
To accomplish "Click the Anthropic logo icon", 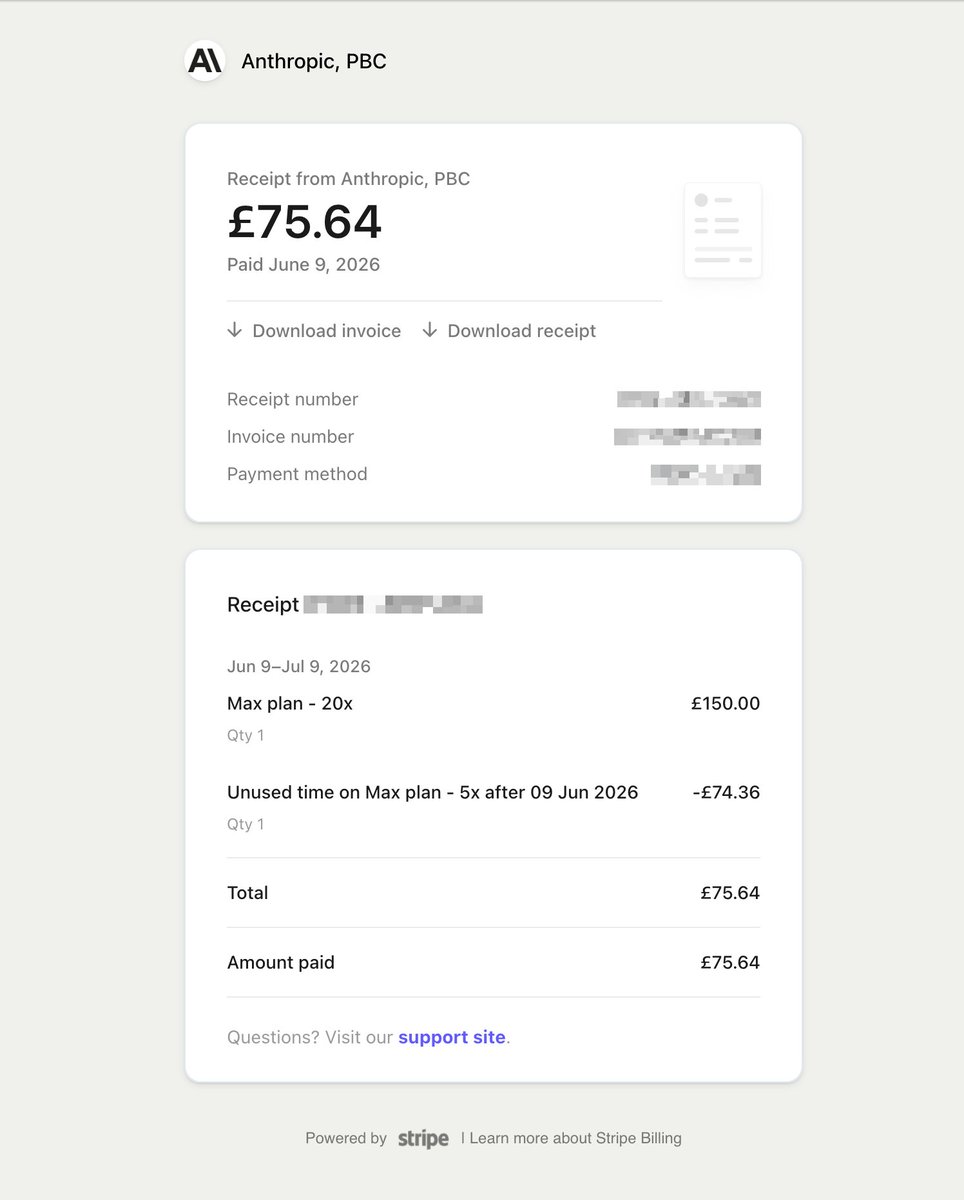I will pos(205,61).
